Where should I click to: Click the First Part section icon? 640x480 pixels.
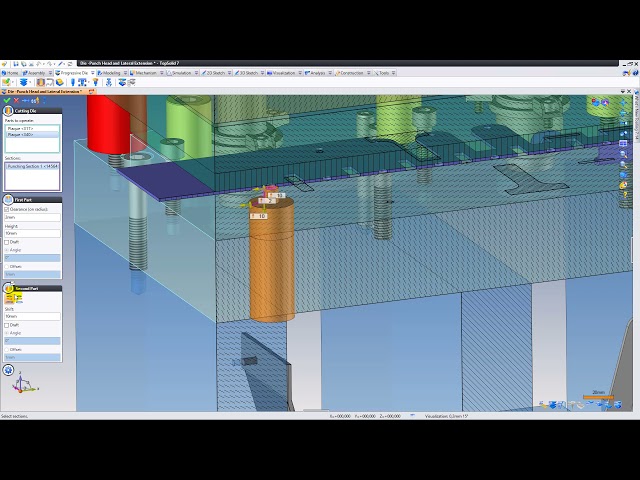coord(8,200)
